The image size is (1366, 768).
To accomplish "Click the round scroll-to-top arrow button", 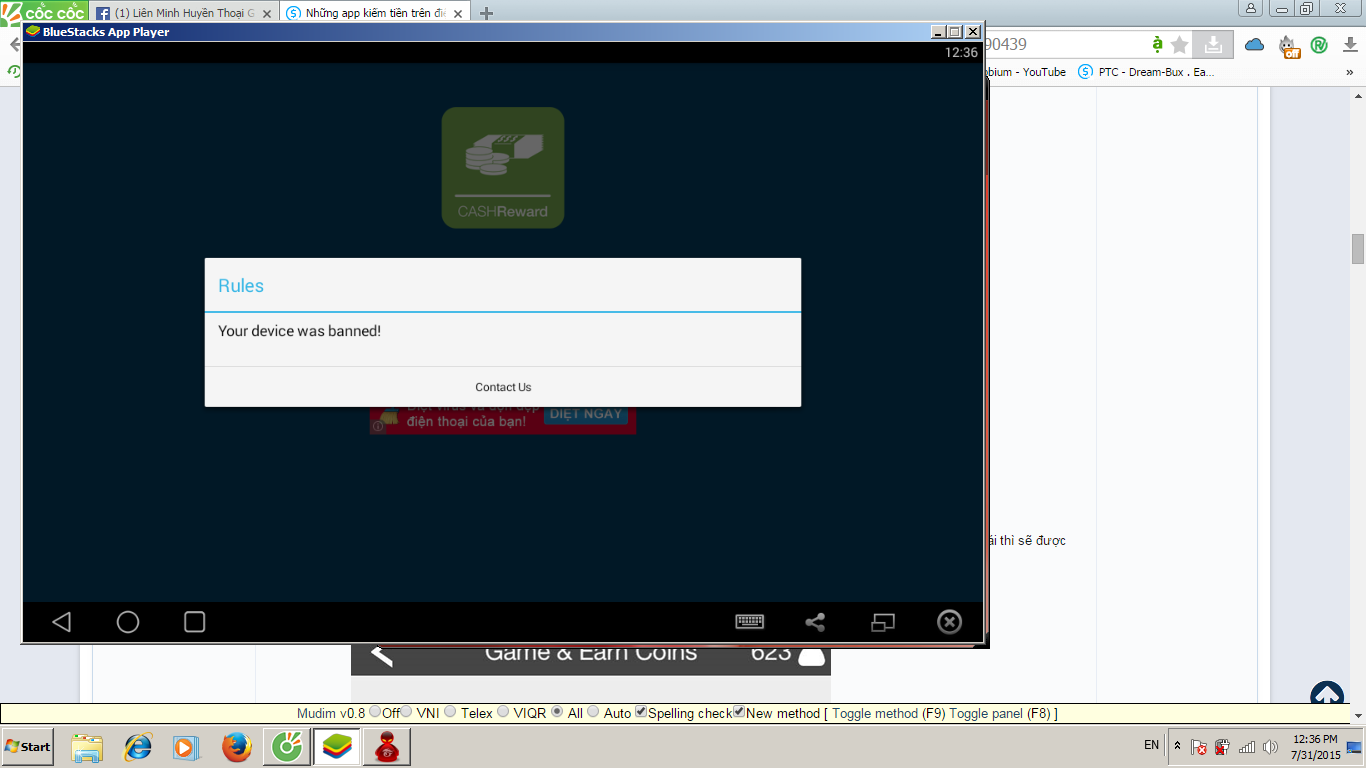I will 1327,697.
